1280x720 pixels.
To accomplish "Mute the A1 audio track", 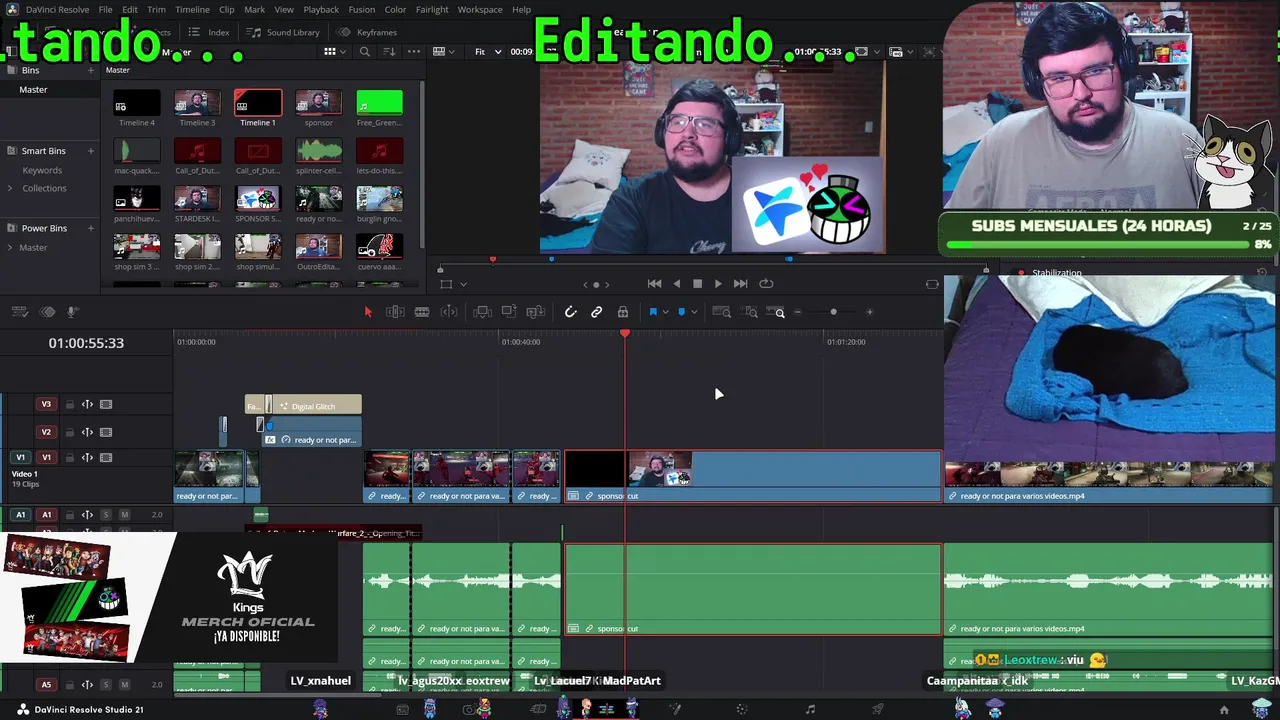I will pyautogui.click(x=124, y=515).
